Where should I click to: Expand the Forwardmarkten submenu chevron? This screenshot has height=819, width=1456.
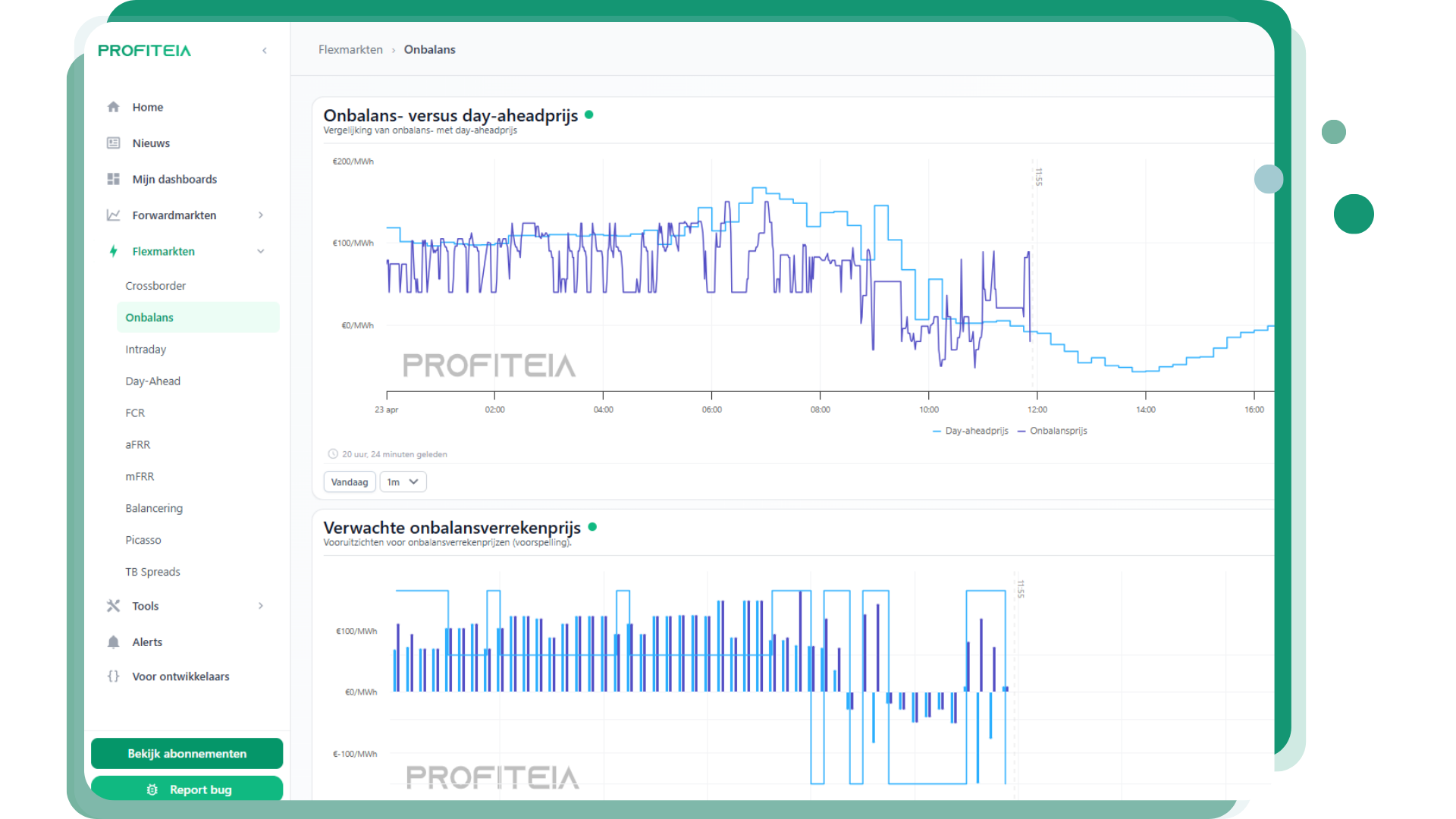261,215
